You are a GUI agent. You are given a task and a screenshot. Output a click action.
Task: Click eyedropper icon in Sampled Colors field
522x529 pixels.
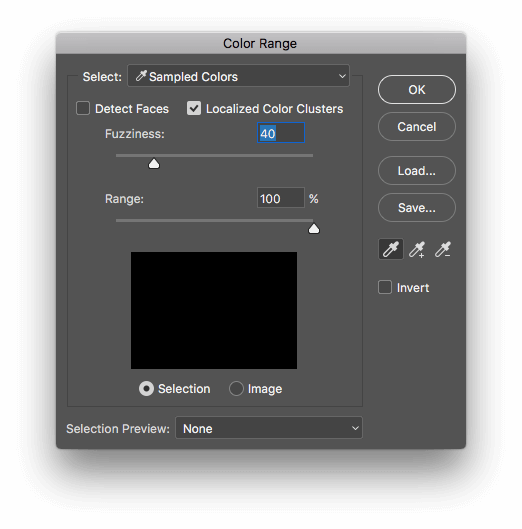click(x=141, y=76)
